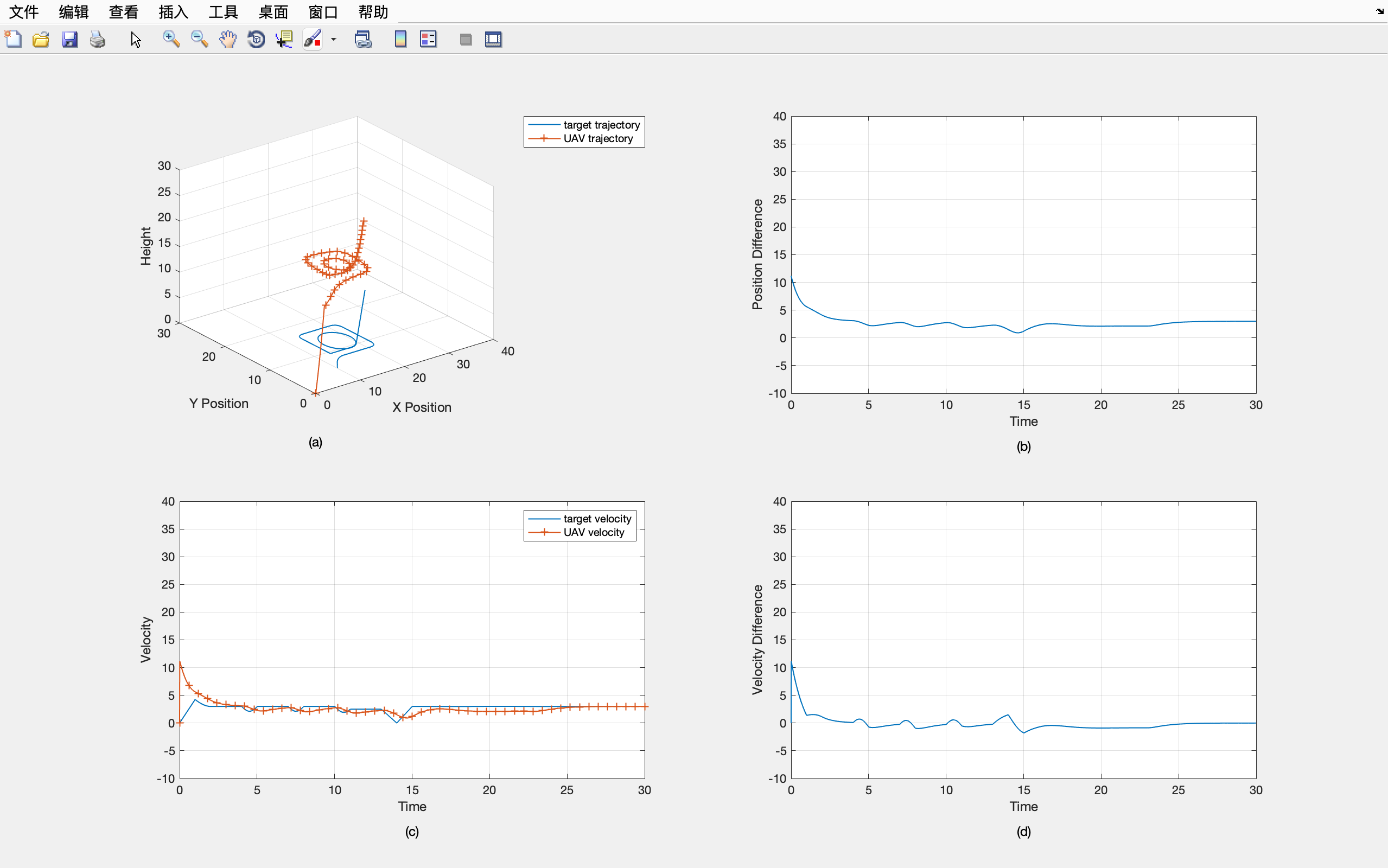Open the brush tool dropdown arrow
Viewport: 1388px width, 868px height.
pyautogui.click(x=335, y=39)
